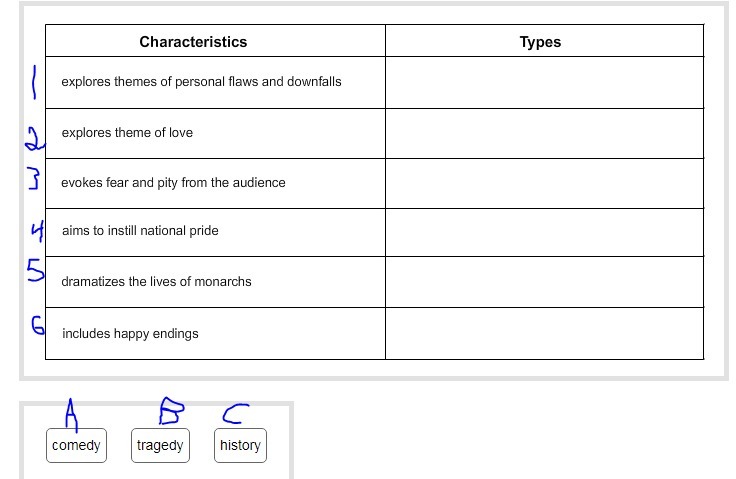The width and height of the screenshot is (736, 479).
Task: Click 'aims to instill national pride' text
Action: pyautogui.click(x=140, y=231)
